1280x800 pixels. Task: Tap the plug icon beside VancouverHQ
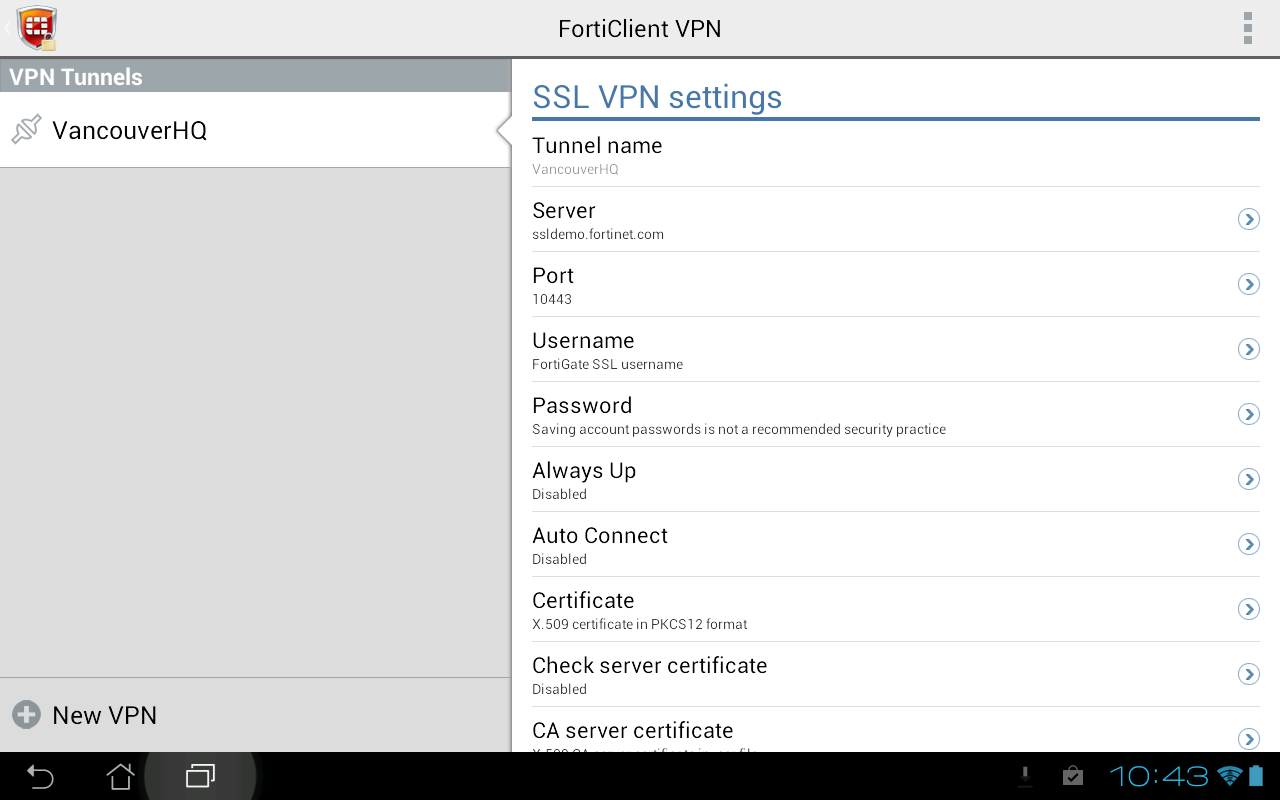[26, 129]
